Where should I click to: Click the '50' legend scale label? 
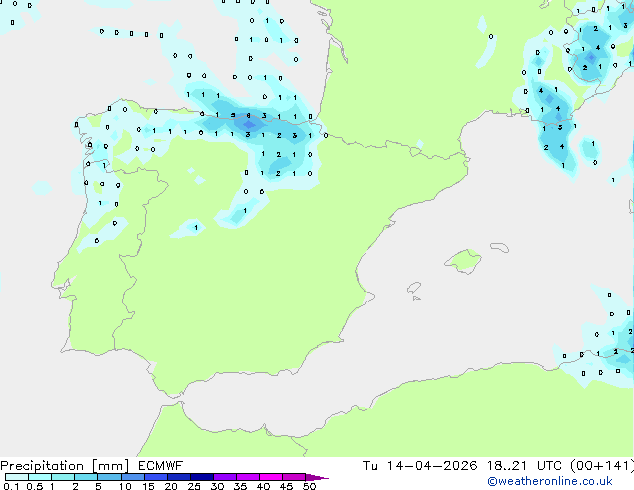(309, 486)
